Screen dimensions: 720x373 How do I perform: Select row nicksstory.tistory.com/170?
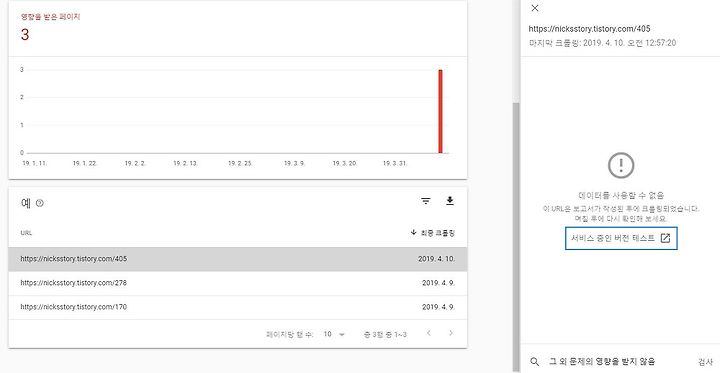(x=238, y=307)
